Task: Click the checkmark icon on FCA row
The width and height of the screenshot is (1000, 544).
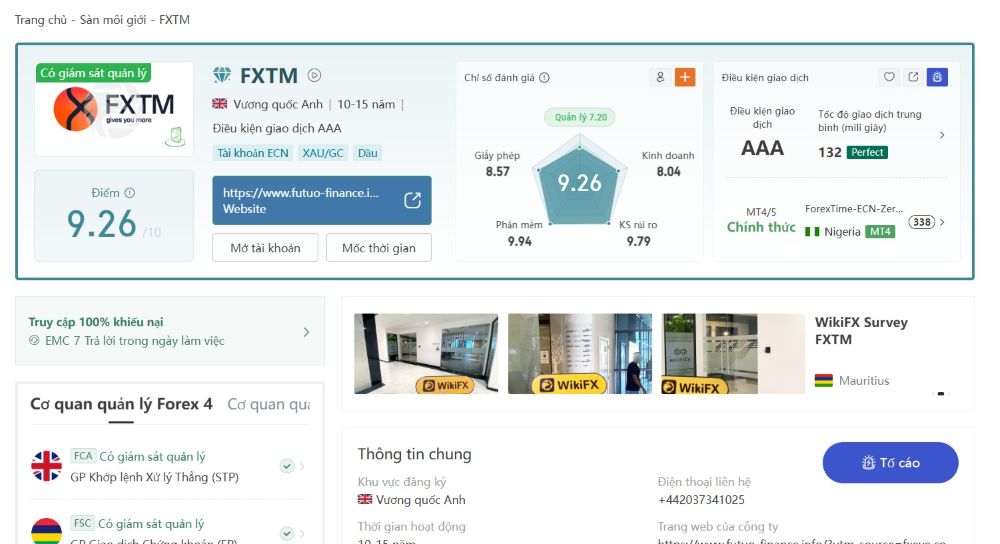Action: [287, 466]
